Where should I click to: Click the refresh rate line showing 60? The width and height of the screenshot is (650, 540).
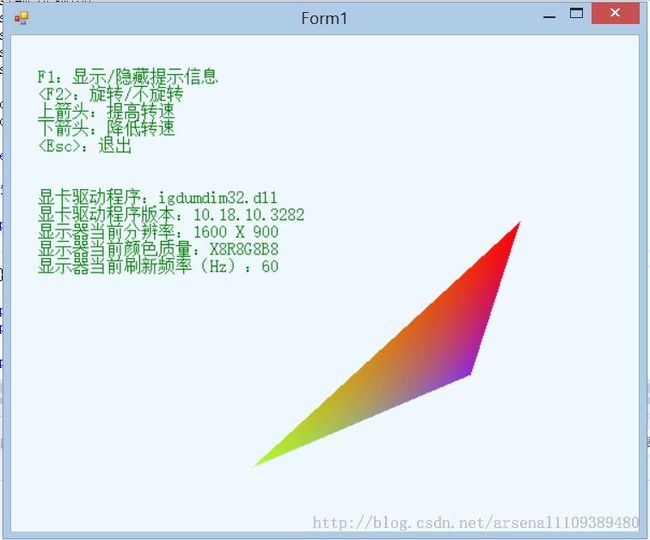[158, 266]
